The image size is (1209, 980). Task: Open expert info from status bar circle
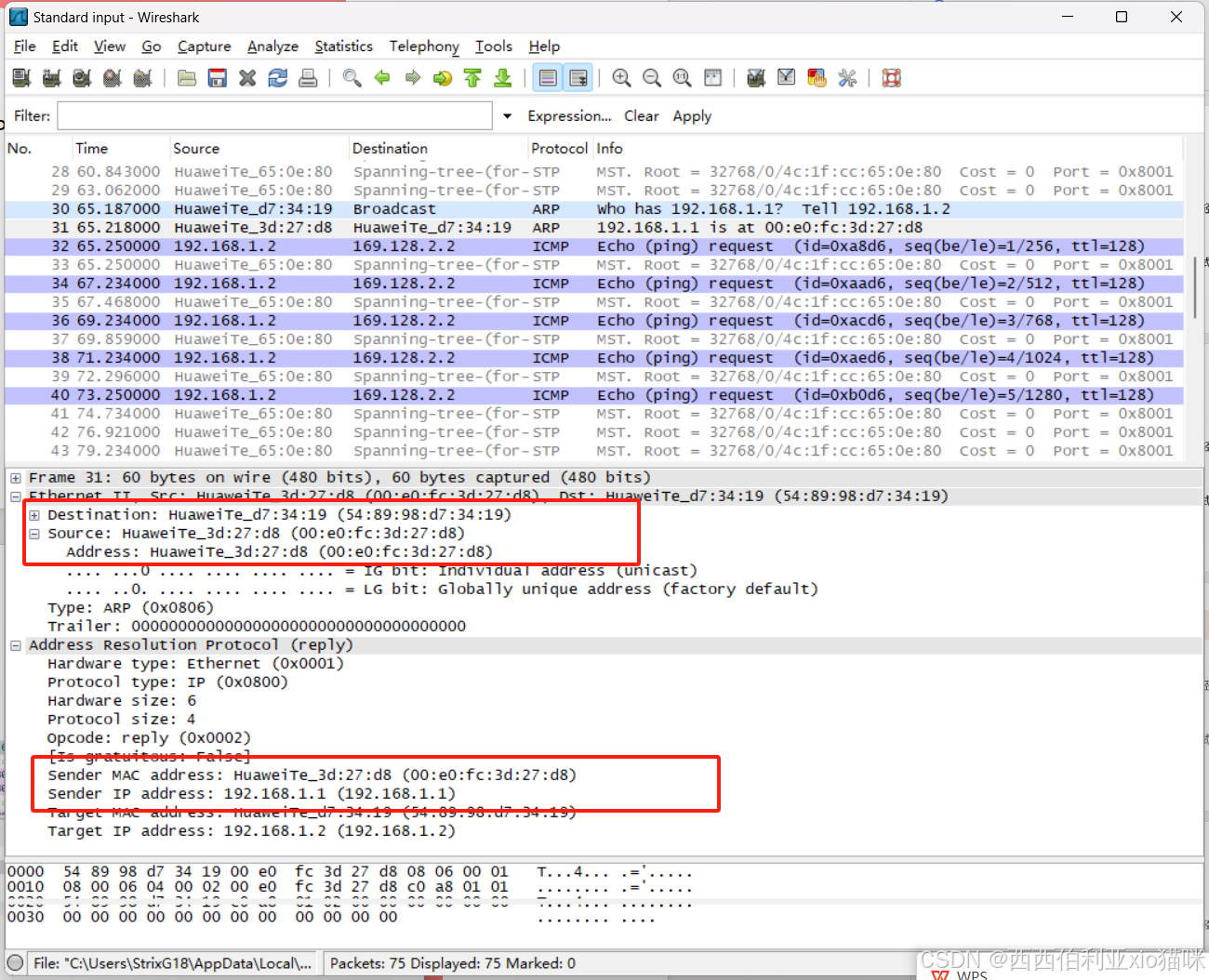pos(15,963)
